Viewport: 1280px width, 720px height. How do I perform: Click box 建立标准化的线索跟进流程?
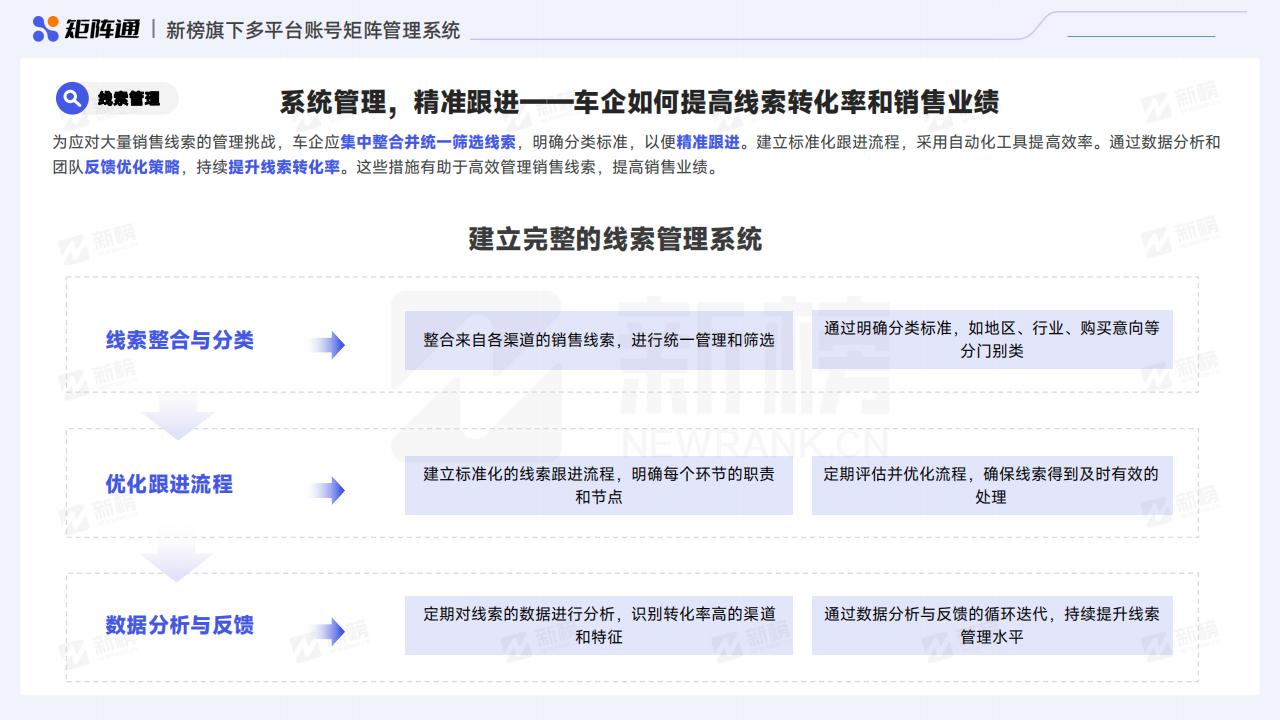(x=599, y=485)
